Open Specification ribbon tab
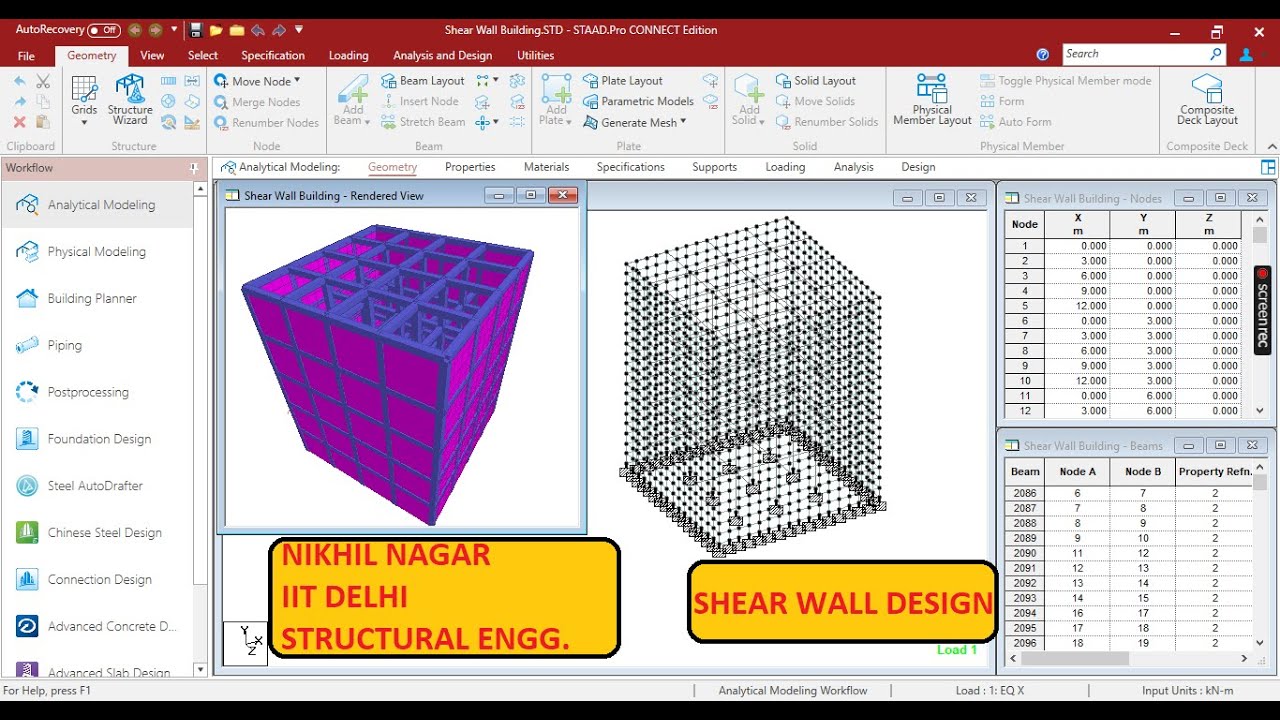Screen dimensions: 1280x720 pos(273,56)
